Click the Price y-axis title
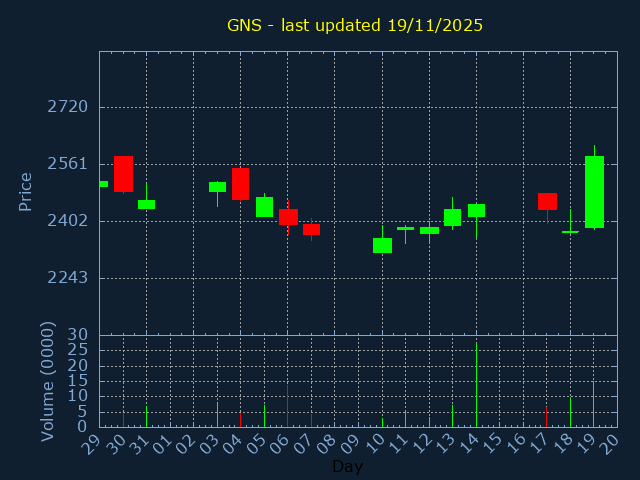The image size is (640, 480). [x=26, y=191]
